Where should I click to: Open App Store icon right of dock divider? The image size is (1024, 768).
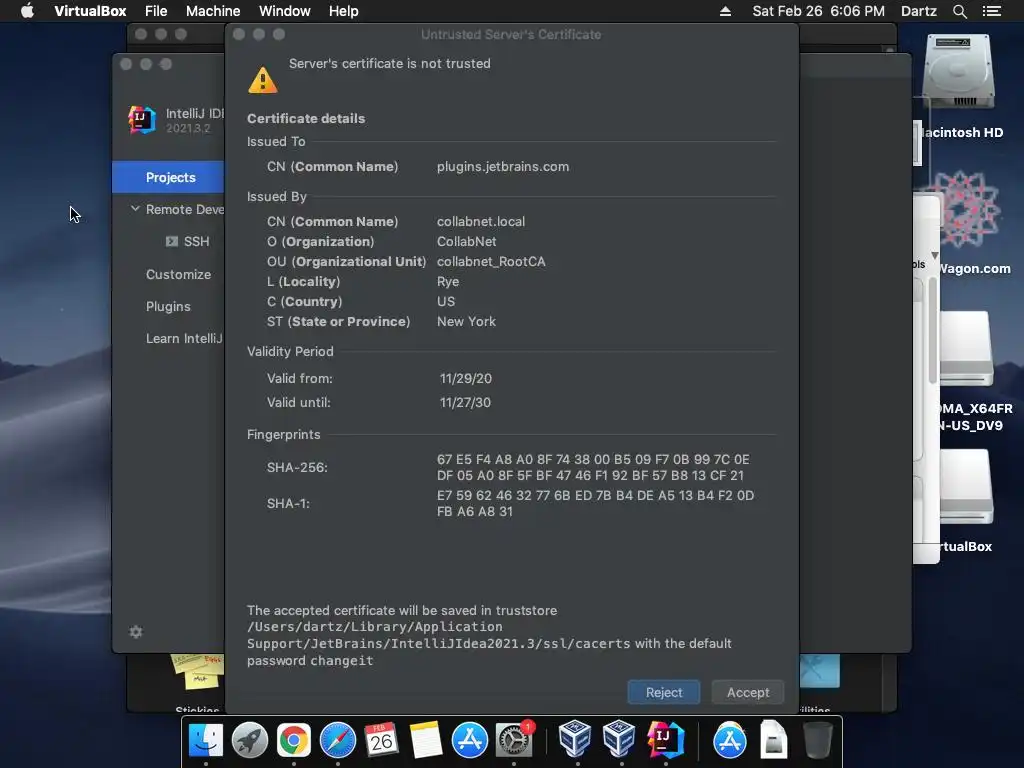point(729,741)
